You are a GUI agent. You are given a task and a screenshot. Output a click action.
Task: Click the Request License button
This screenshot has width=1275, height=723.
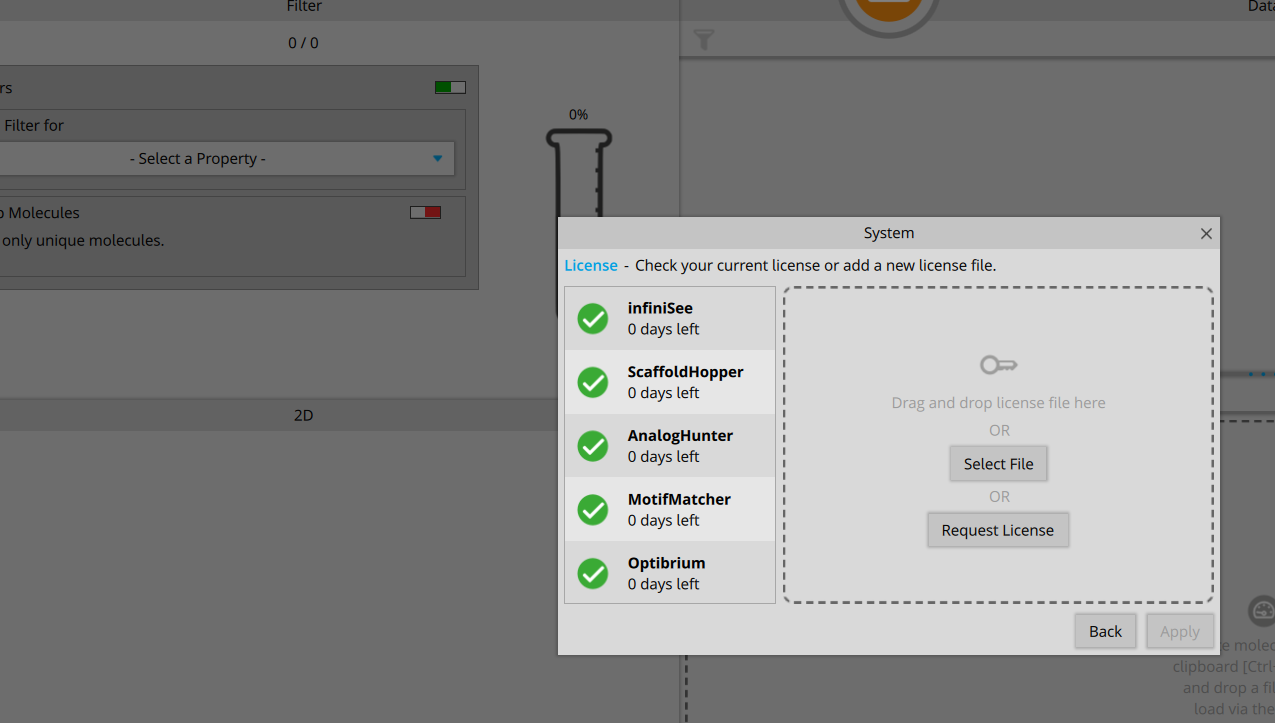point(998,530)
